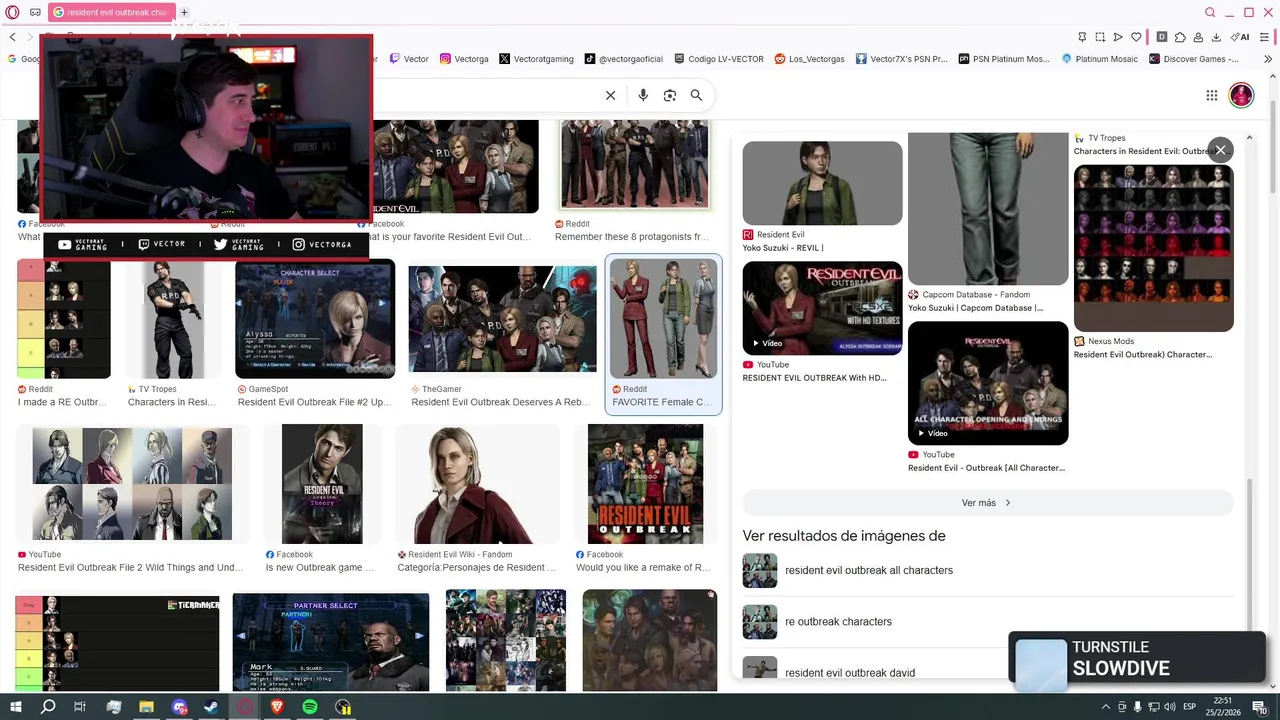Open the Vectorga Instagram bookmark
Image resolution: width=1280 pixels, height=720 pixels.
click(x=464, y=59)
